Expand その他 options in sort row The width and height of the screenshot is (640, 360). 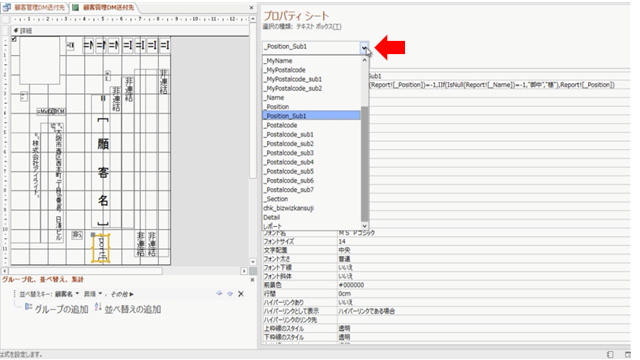[x=122, y=294]
